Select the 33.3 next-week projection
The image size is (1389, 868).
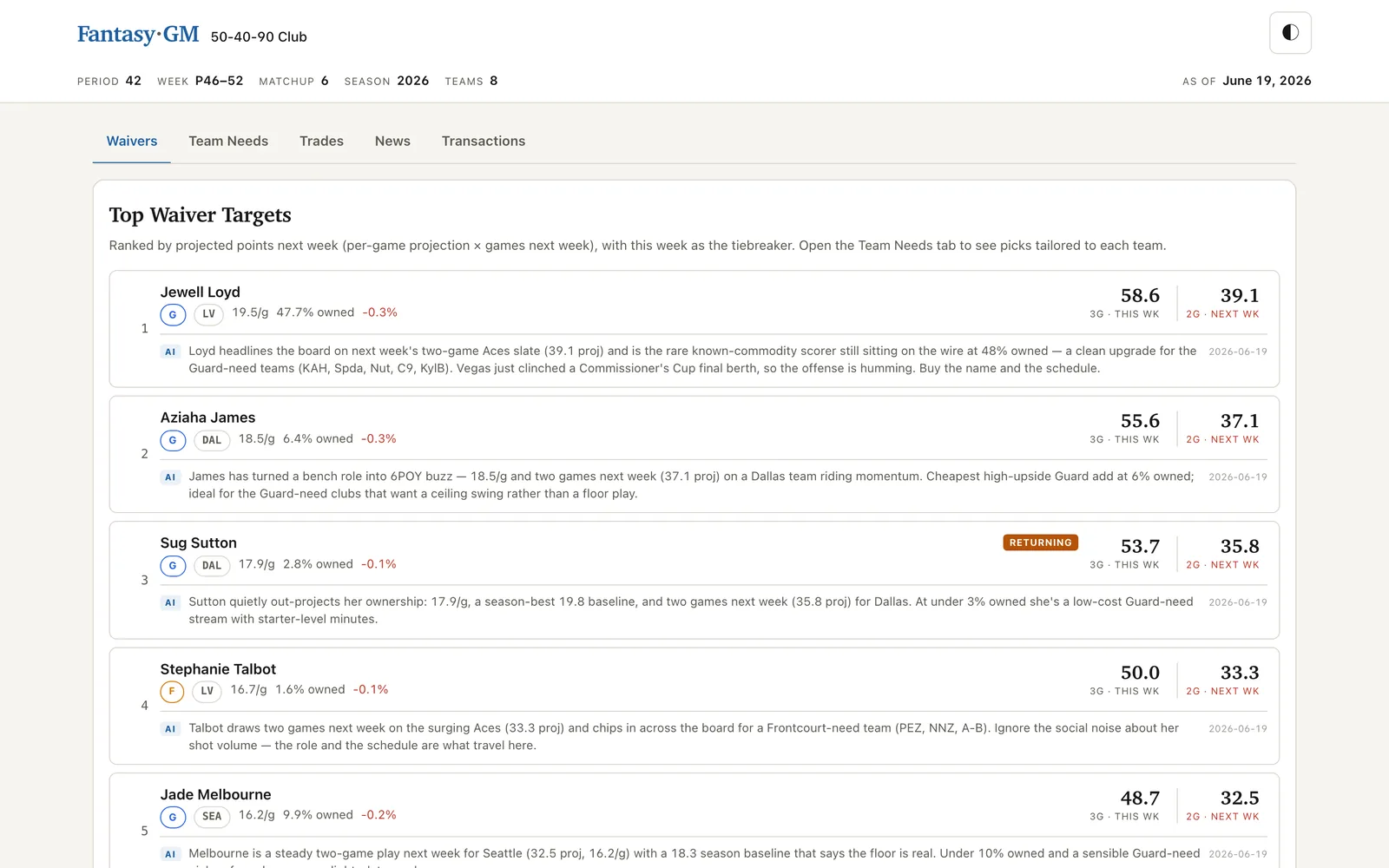click(1240, 673)
